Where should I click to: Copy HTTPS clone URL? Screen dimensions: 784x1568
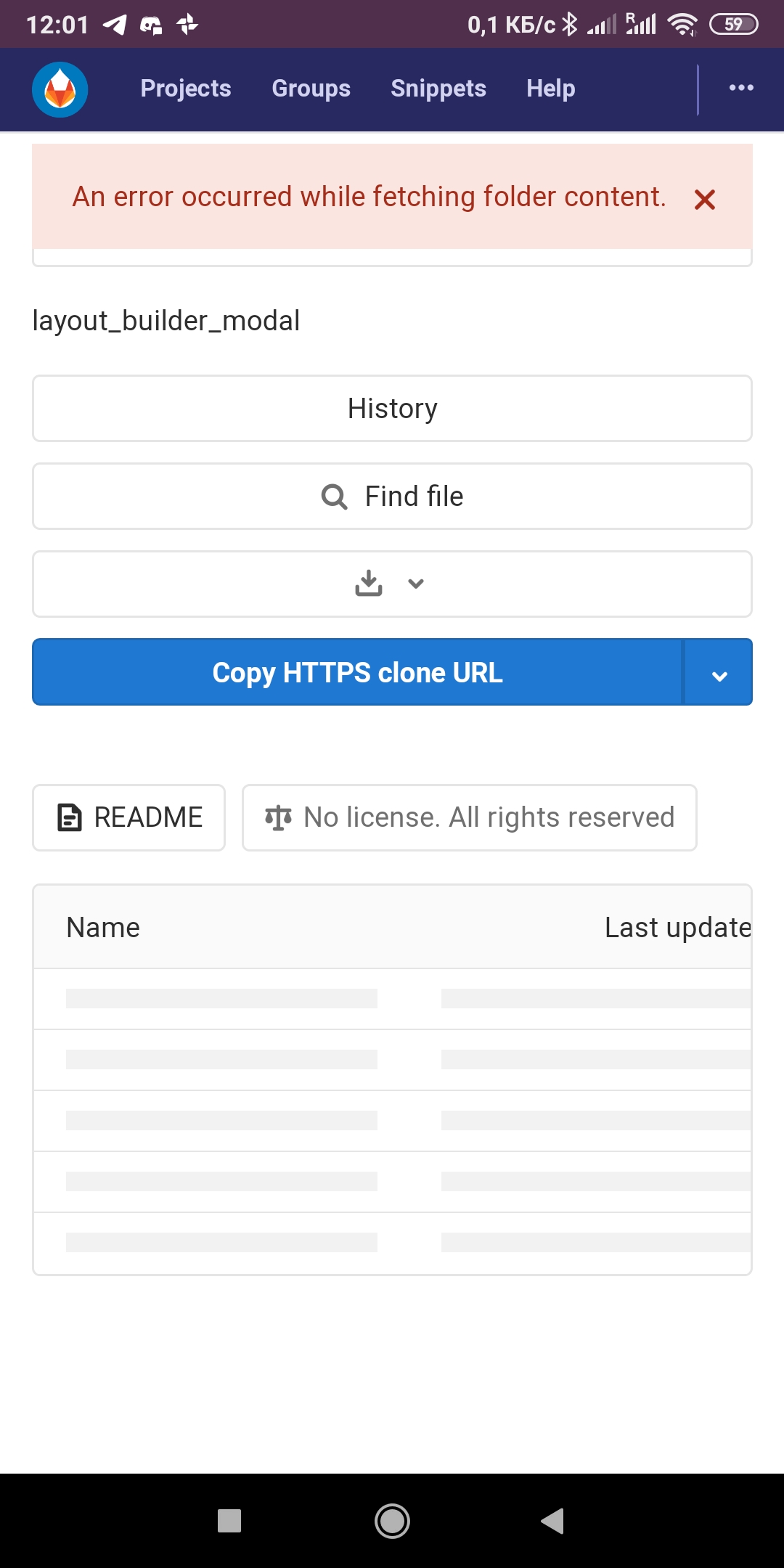tap(357, 672)
